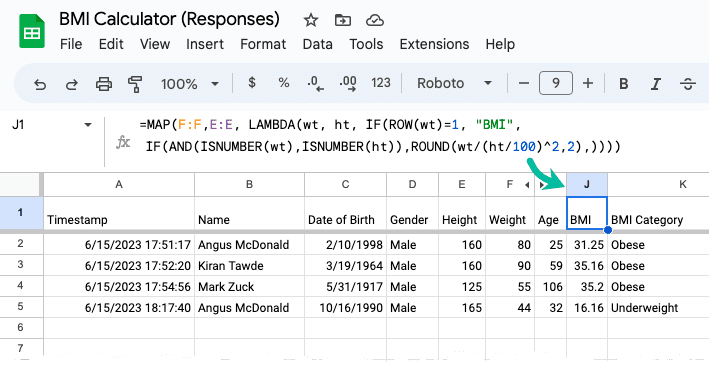The width and height of the screenshot is (709, 375).
Task: Star the BMI Calculator document
Action: pyautogui.click(x=311, y=20)
